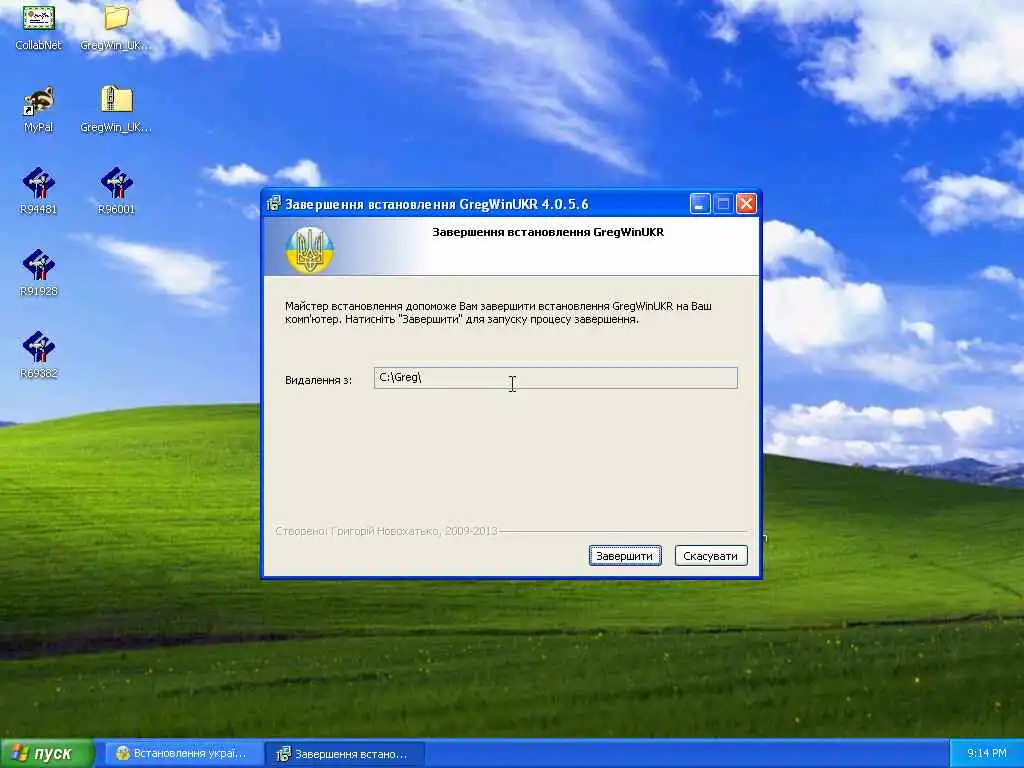Click the 9:14 PM system clock
This screenshot has width=1024, height=768.
(987, 754)
